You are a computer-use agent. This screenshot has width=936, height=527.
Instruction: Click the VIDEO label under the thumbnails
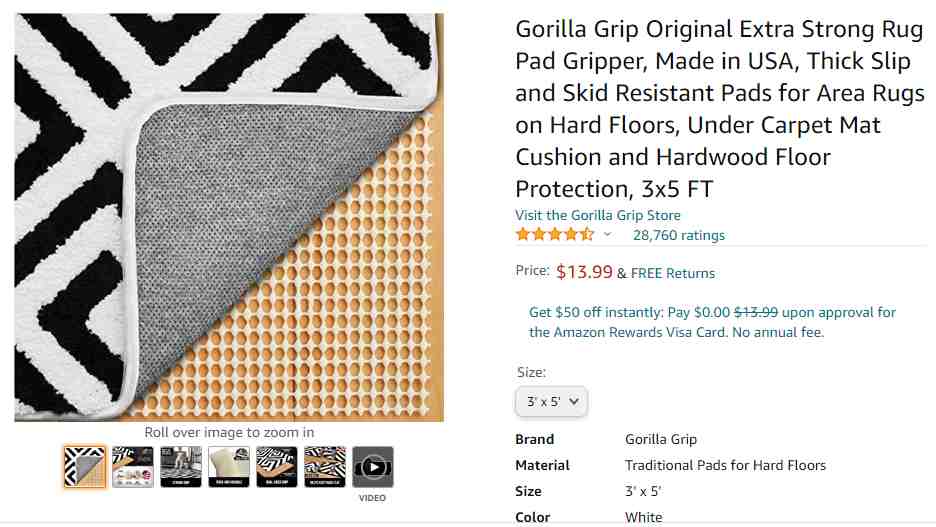(x=372, y=498)
